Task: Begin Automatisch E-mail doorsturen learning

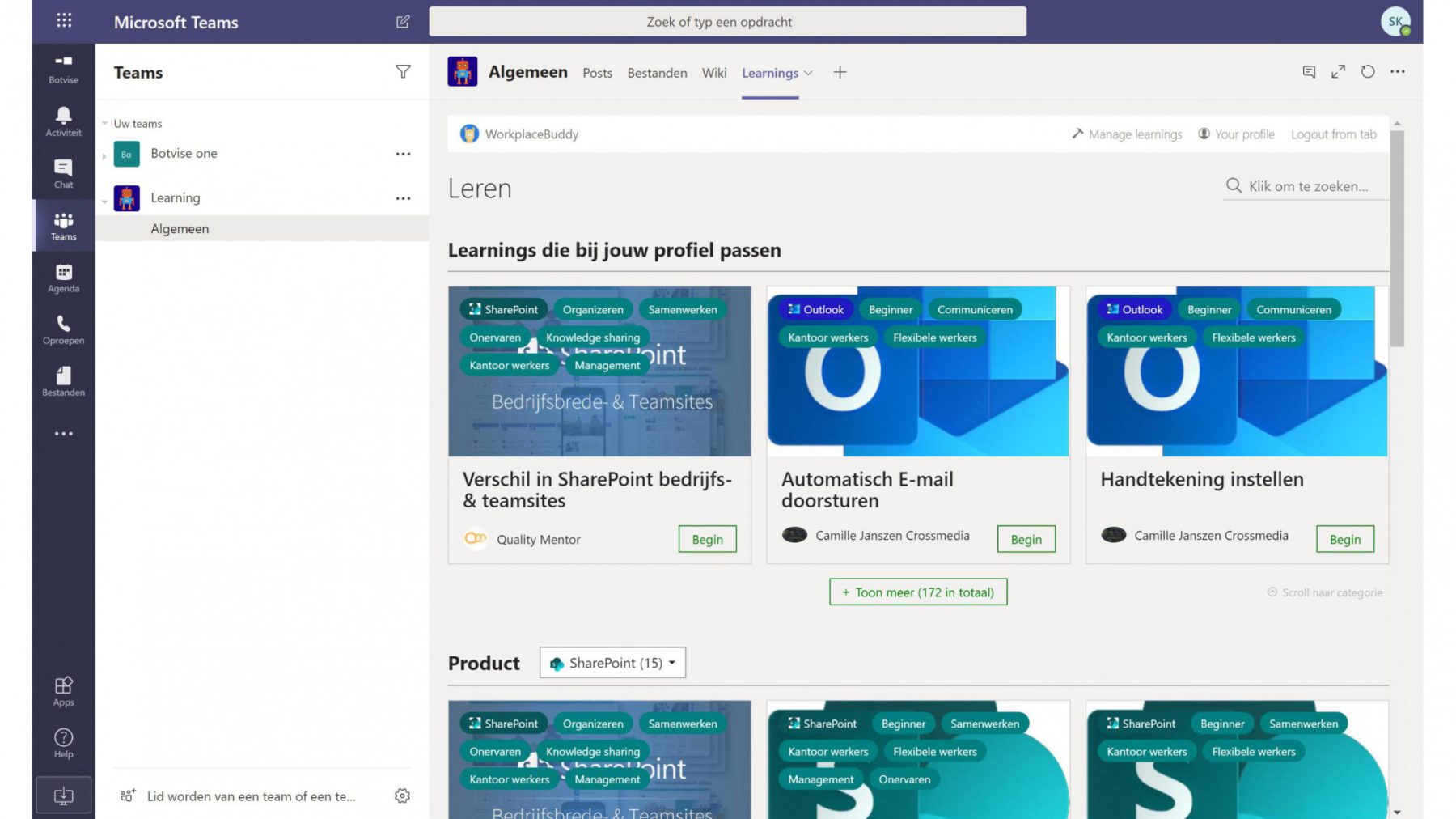Action: (x=1026, y=540)
